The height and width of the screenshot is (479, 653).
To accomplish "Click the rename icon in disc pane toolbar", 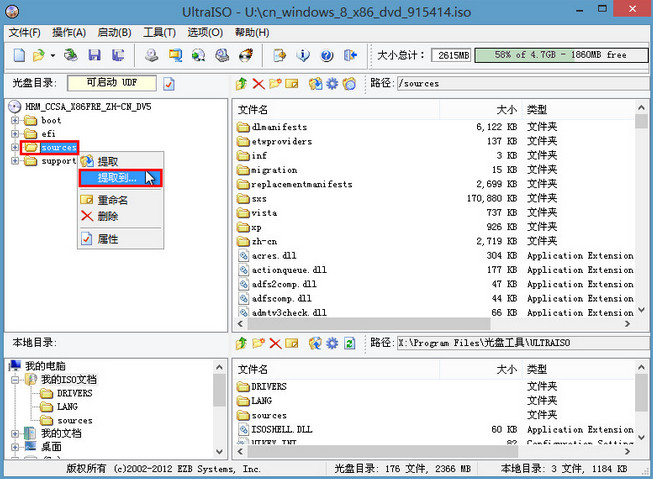I will (292, 84).
